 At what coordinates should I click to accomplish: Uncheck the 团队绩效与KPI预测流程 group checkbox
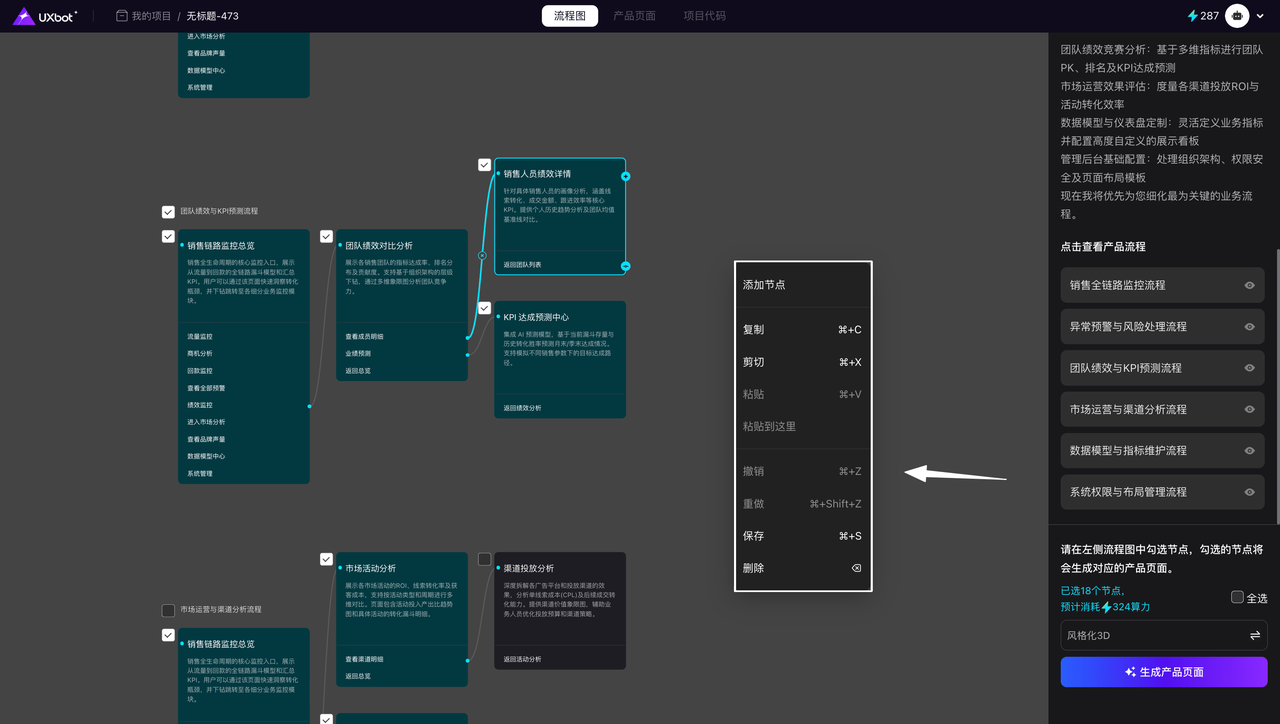point(168,212)
